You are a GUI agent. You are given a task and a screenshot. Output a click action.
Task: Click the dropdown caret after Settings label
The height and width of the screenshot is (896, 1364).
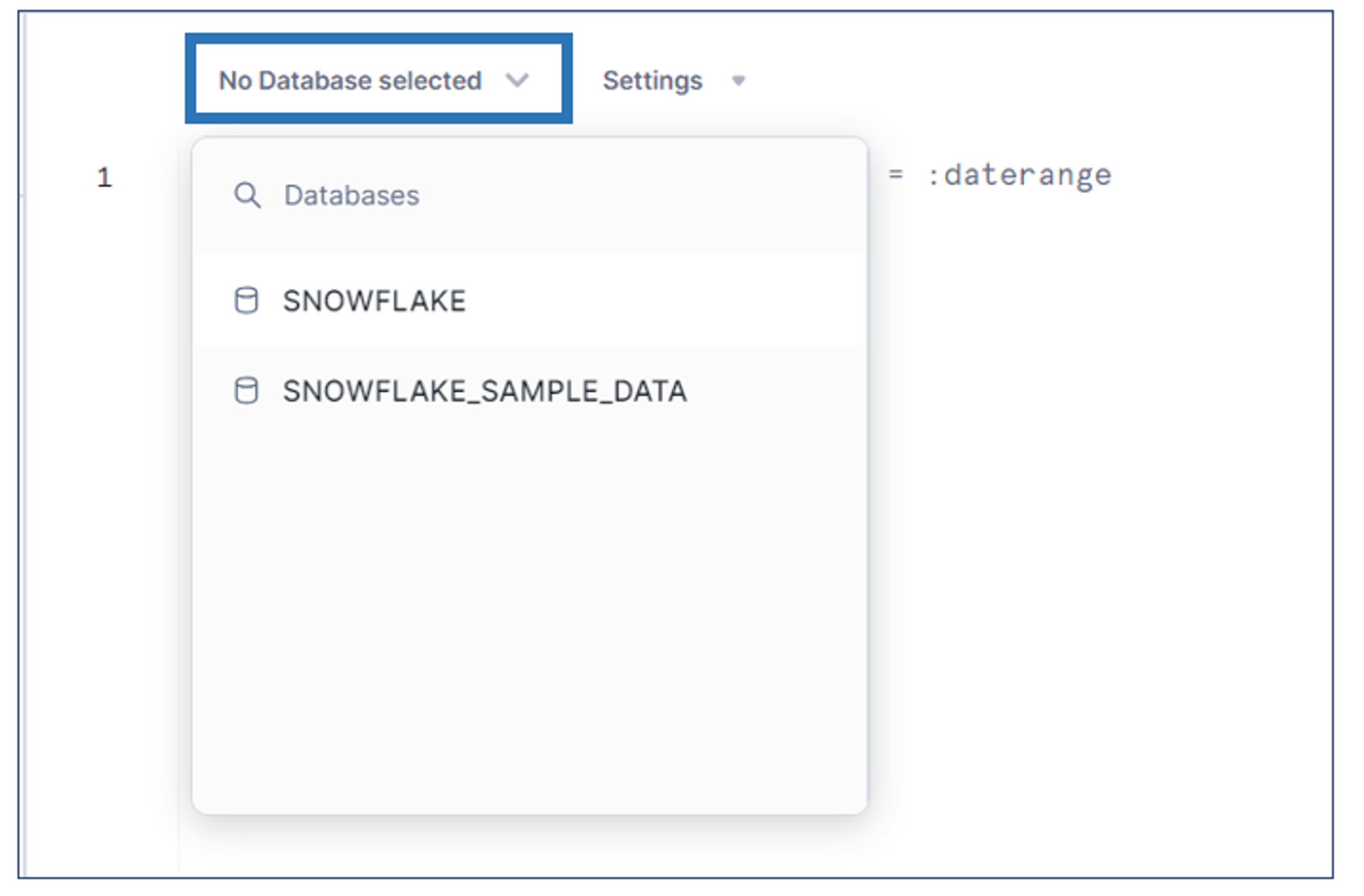pyautogui.click(x=738, y=80)
